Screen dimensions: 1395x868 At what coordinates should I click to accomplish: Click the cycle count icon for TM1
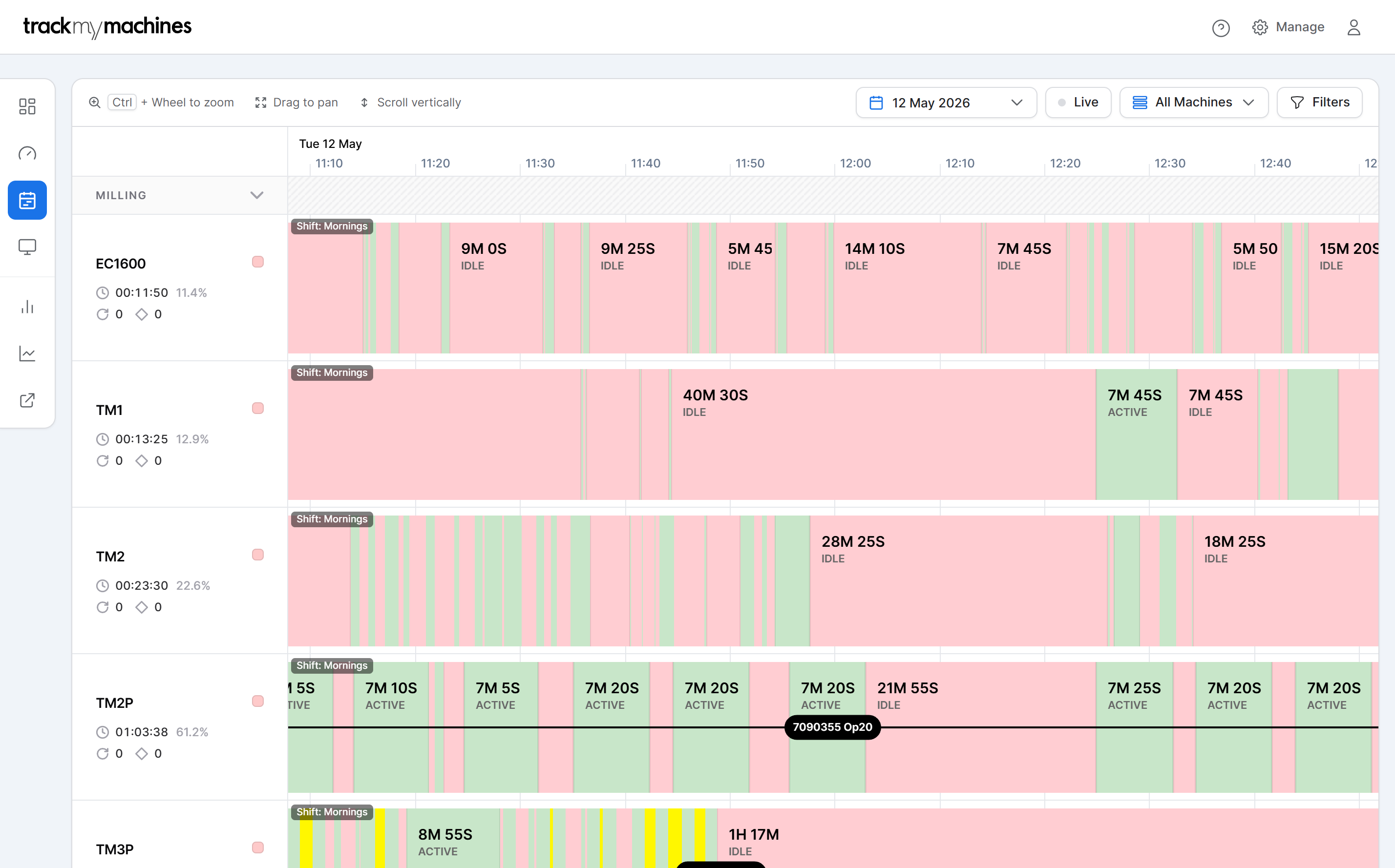coord(102,460)
